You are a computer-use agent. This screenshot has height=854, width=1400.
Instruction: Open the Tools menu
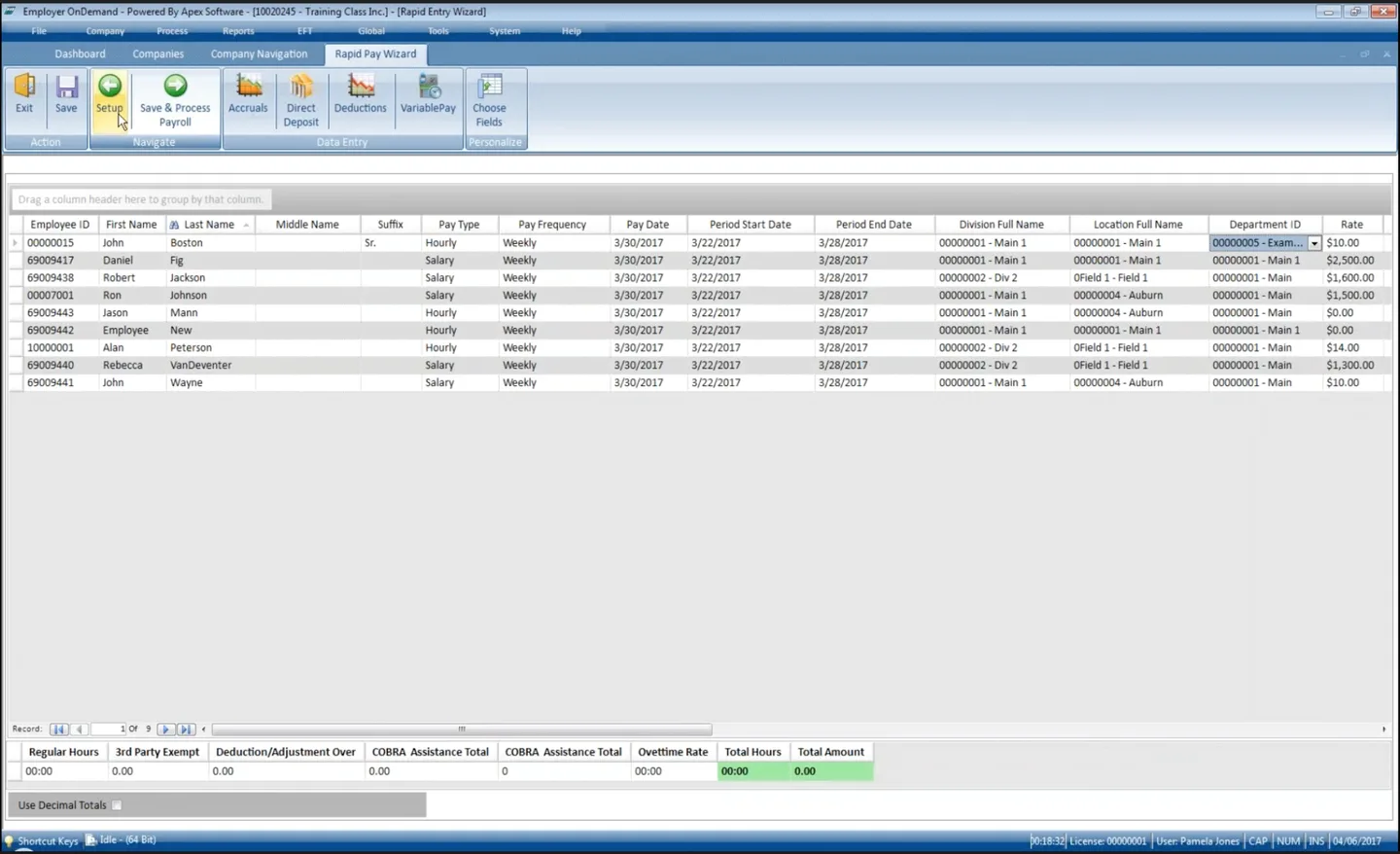437,30
